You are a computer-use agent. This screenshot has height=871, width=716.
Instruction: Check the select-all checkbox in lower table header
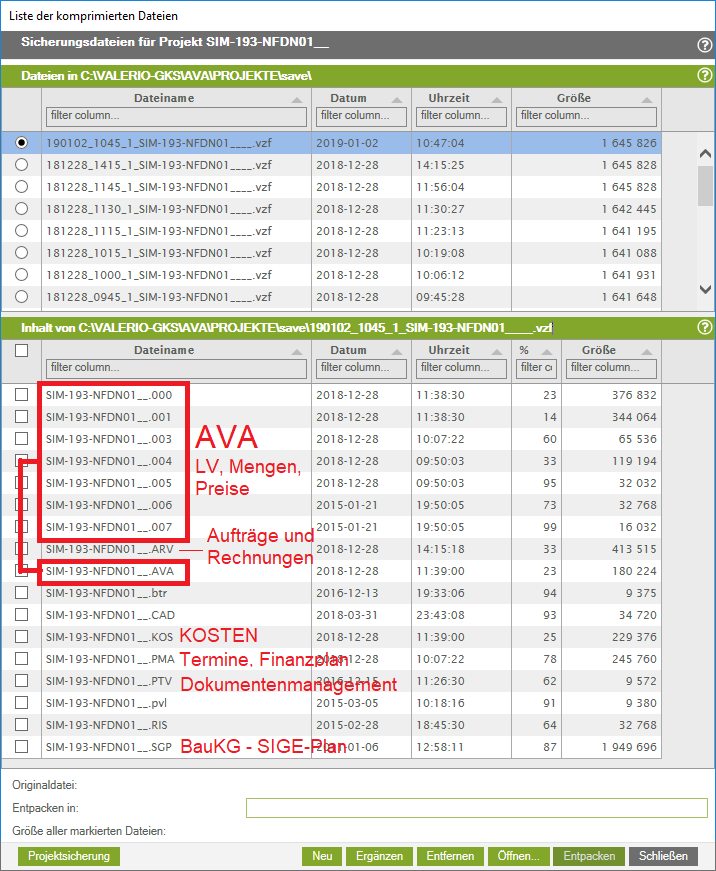pos(22,351)
